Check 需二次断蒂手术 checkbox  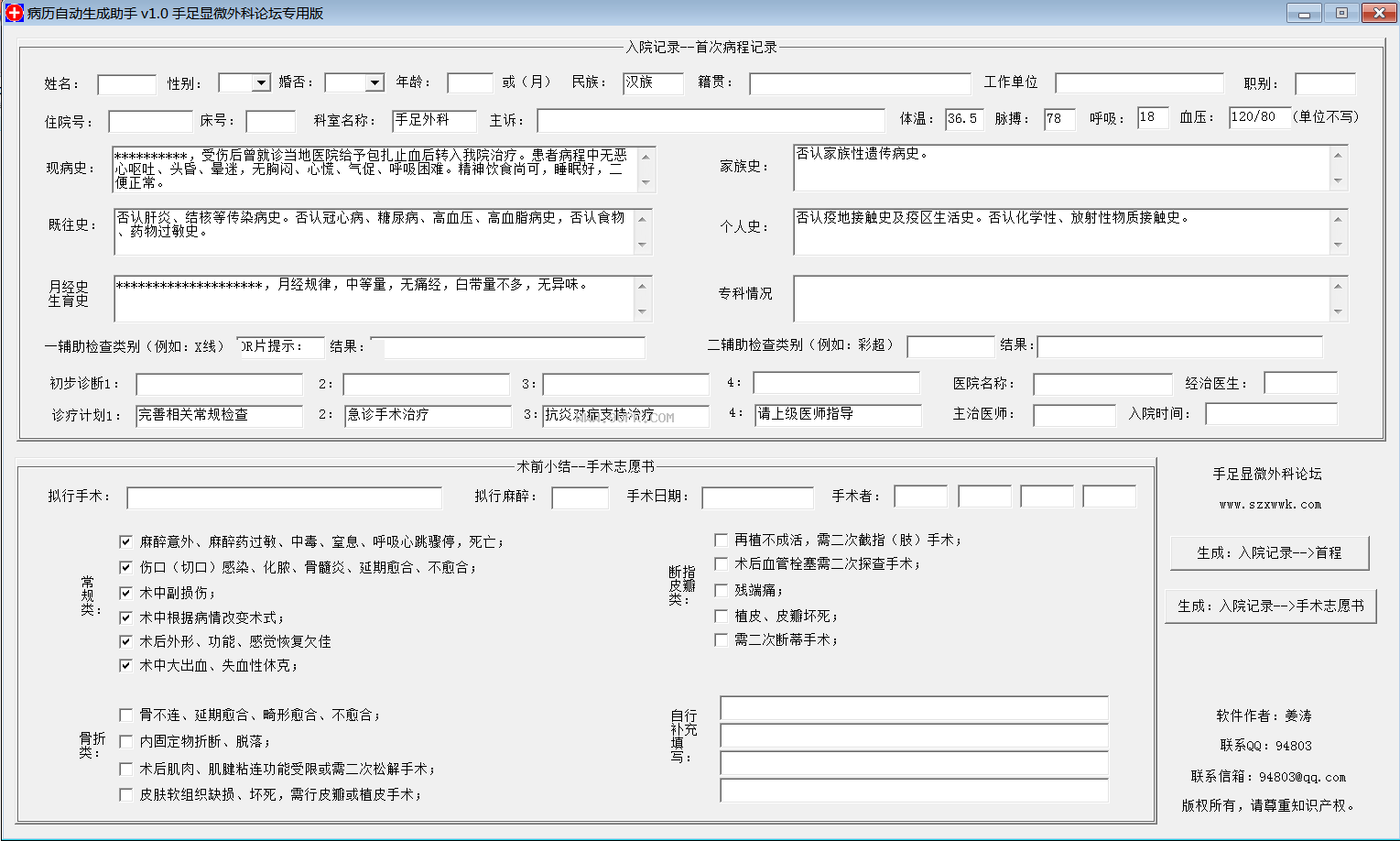[721, 639]
